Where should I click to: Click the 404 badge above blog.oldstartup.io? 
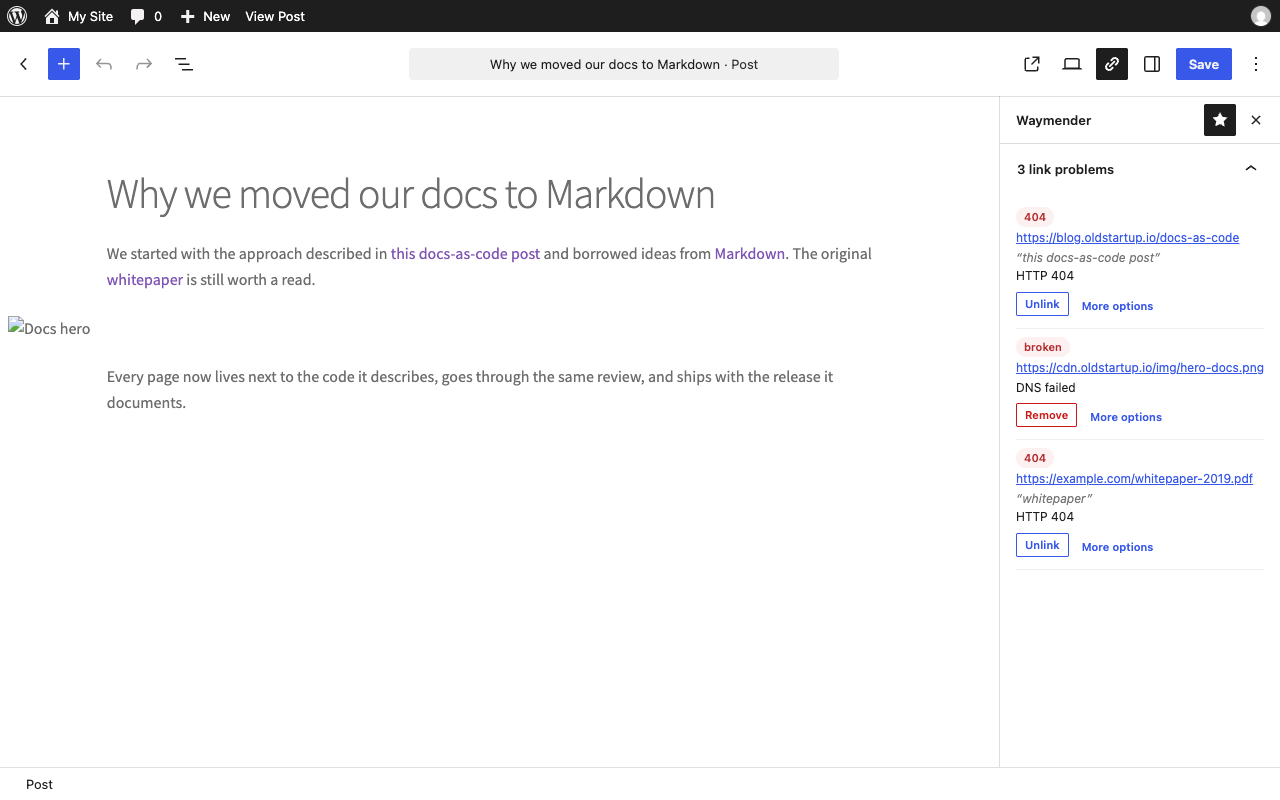tap(1035, 217)
